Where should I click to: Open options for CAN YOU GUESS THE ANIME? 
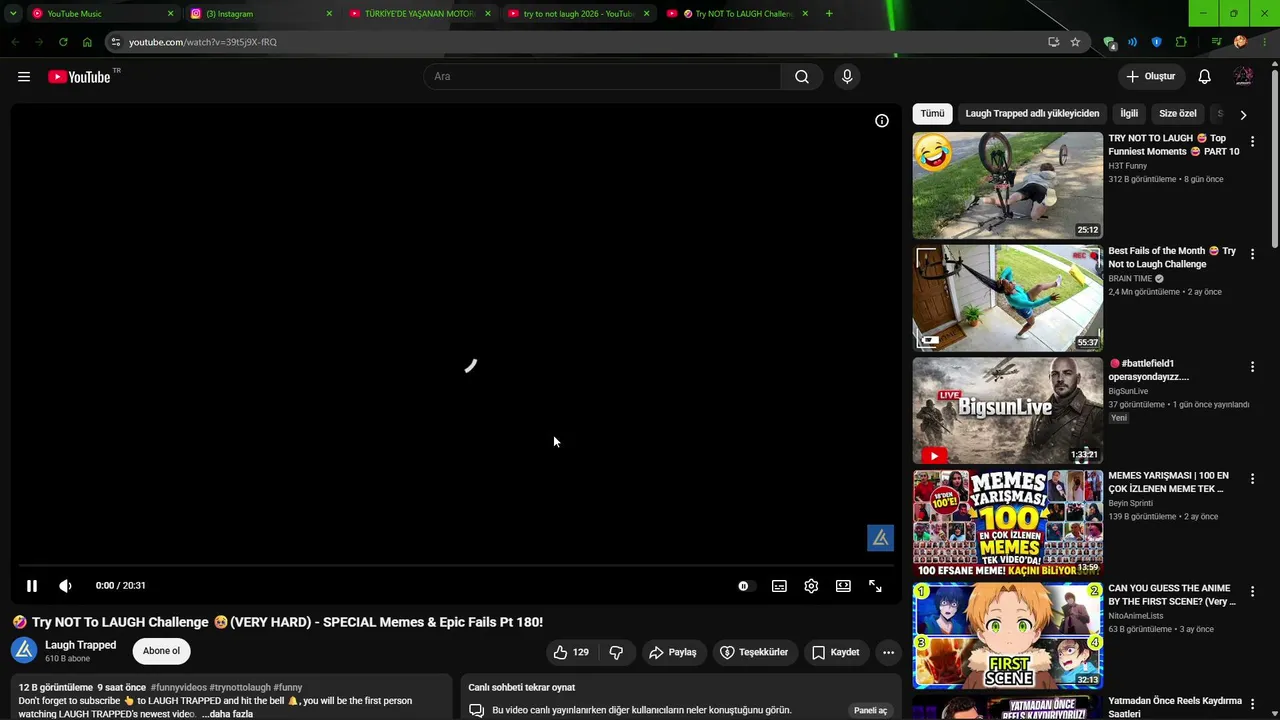pyautogui.click(x=1252, y=592)
